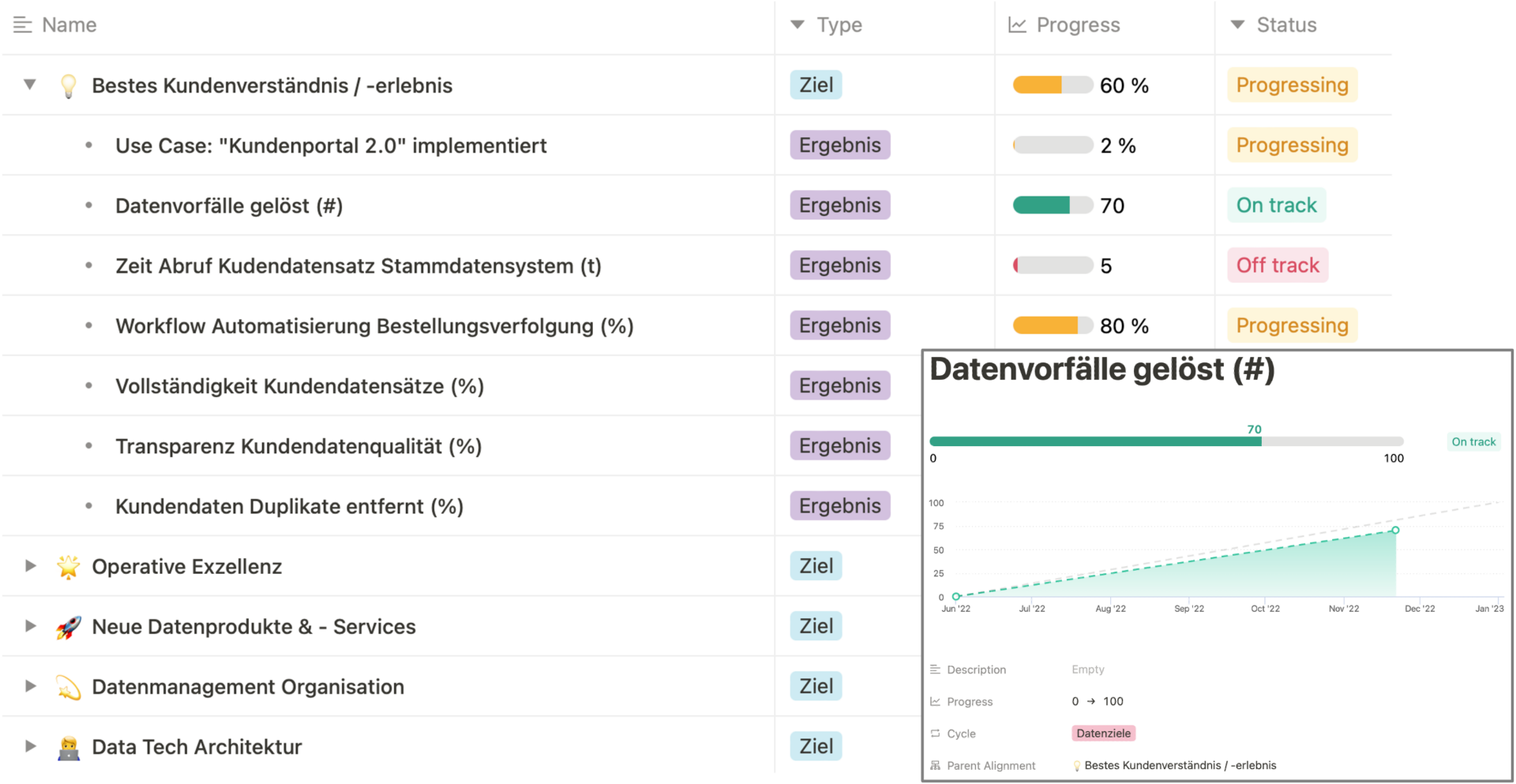Open the parent goal link Bestes Kundenverständnis / -erlebnis
This screenshot has width=1516, height=784.
pos(1180,765)
